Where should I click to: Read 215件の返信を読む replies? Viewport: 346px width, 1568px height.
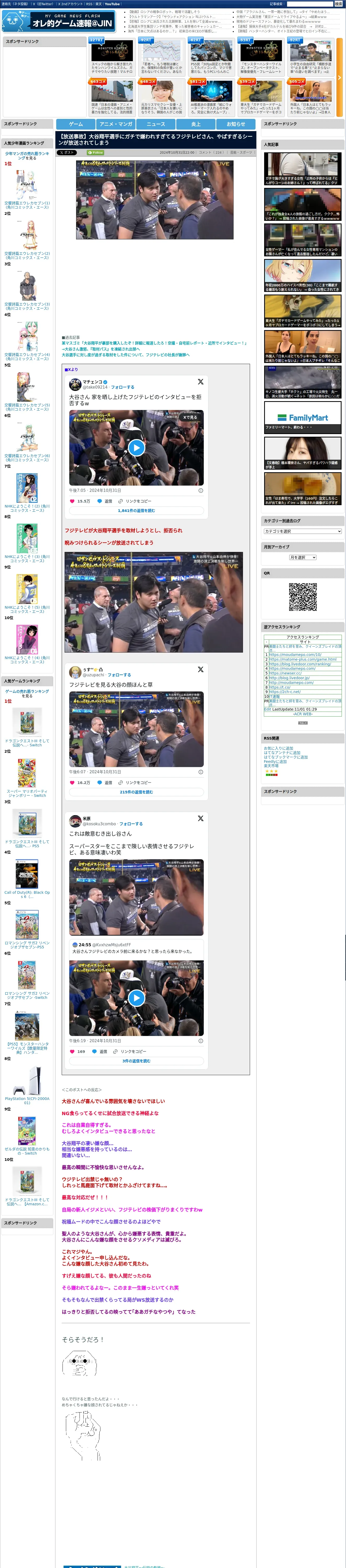click(x=137, y=792)
